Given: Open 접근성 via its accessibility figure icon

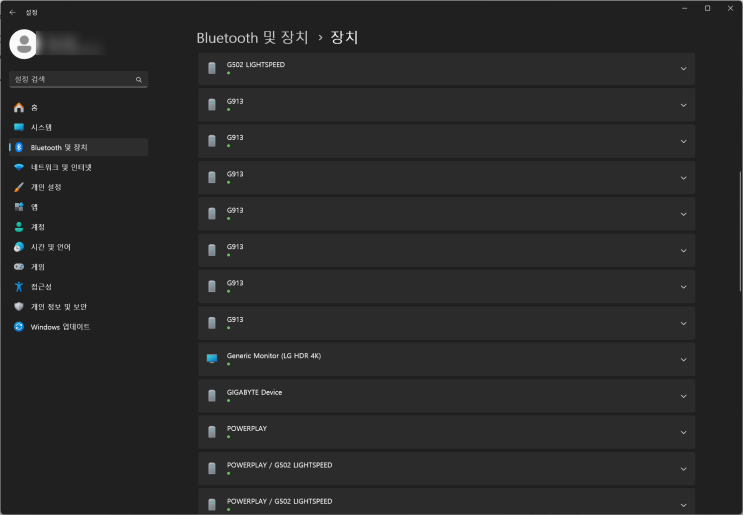Looking at the screenshot, I should [19, 287].
